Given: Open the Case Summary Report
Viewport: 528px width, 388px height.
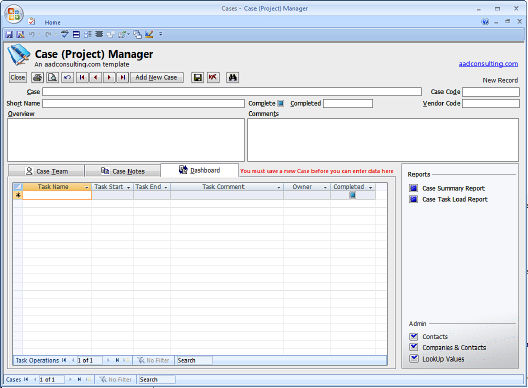Looking at the screenshot, I should pyautogui.click(x=454, y=188).
